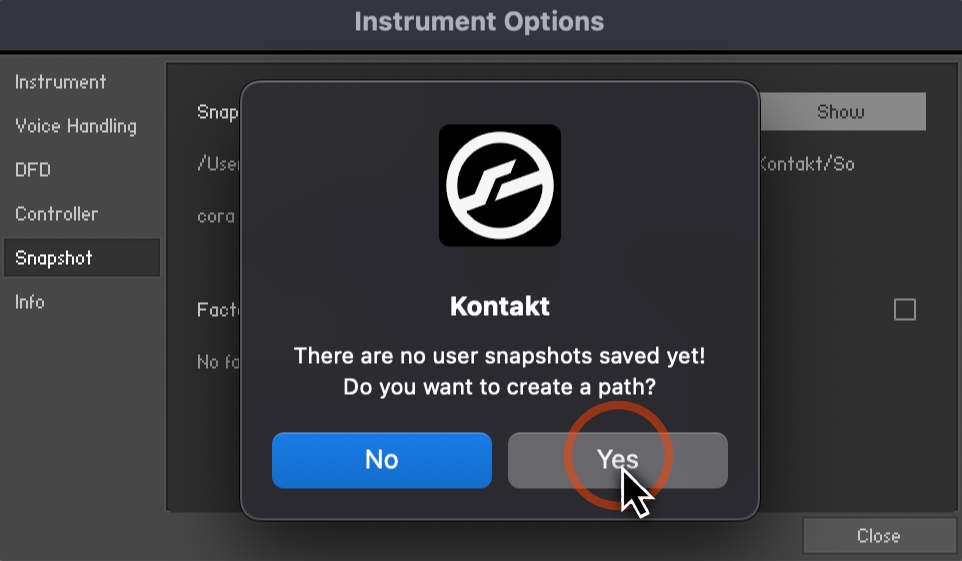Decline creating a path with No

[382, 460]
